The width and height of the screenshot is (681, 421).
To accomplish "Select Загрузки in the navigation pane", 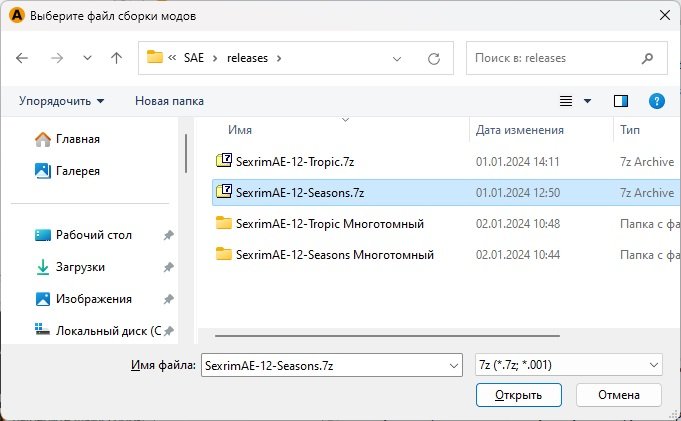I will pos(80,267).
